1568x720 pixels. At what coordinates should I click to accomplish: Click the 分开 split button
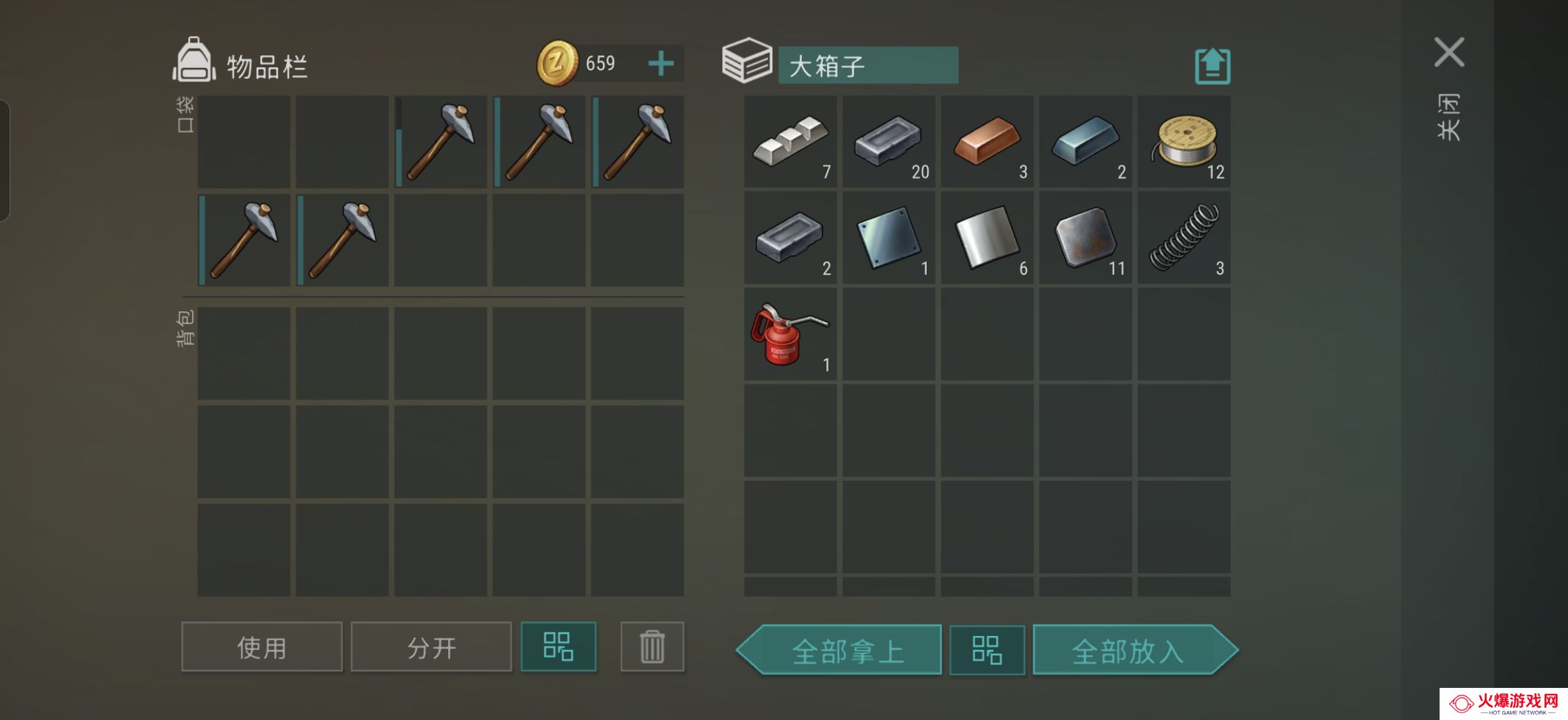click(431, 646)
